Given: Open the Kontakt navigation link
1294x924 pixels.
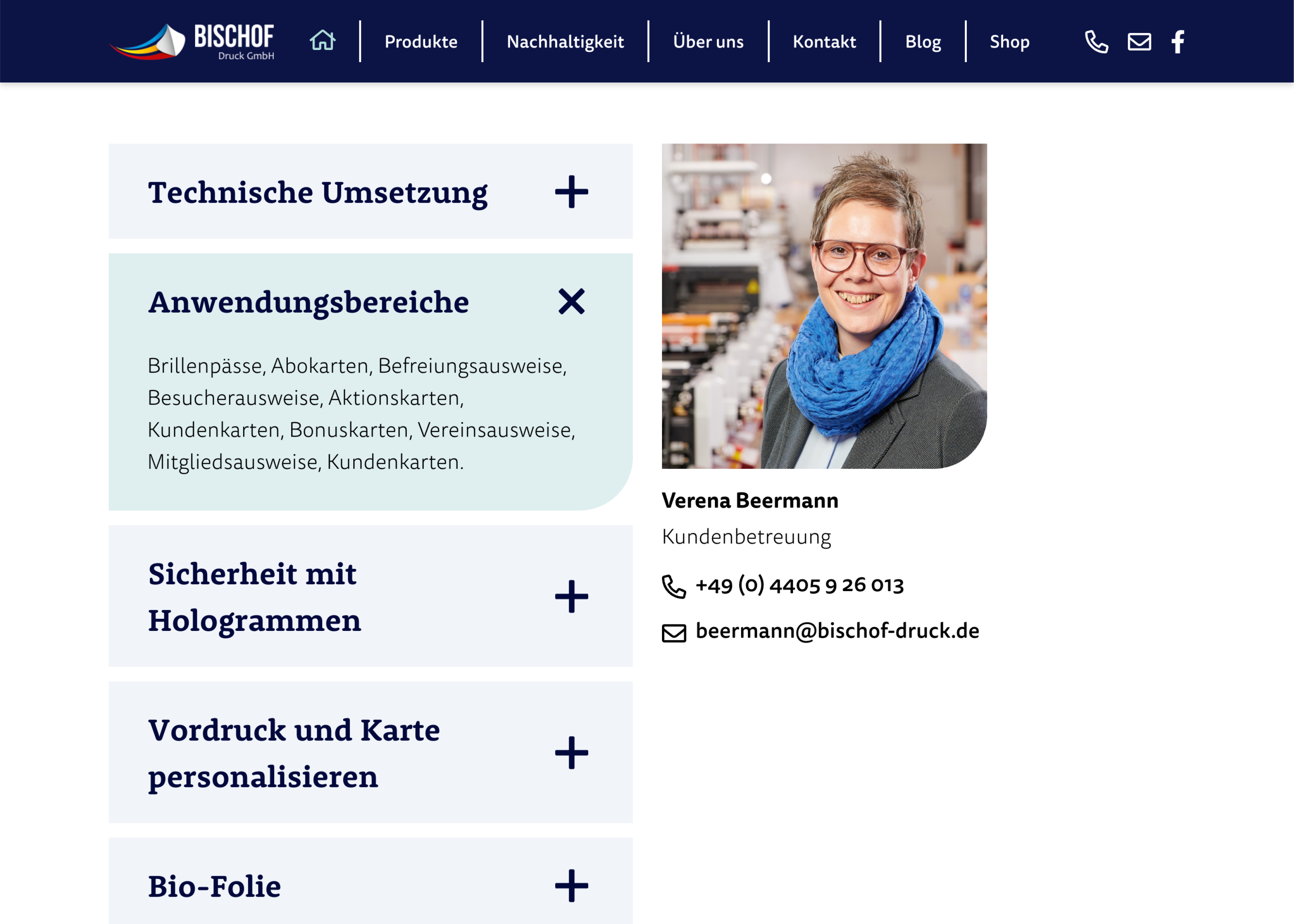Looking at the screenshot, I should click(824, 42).
